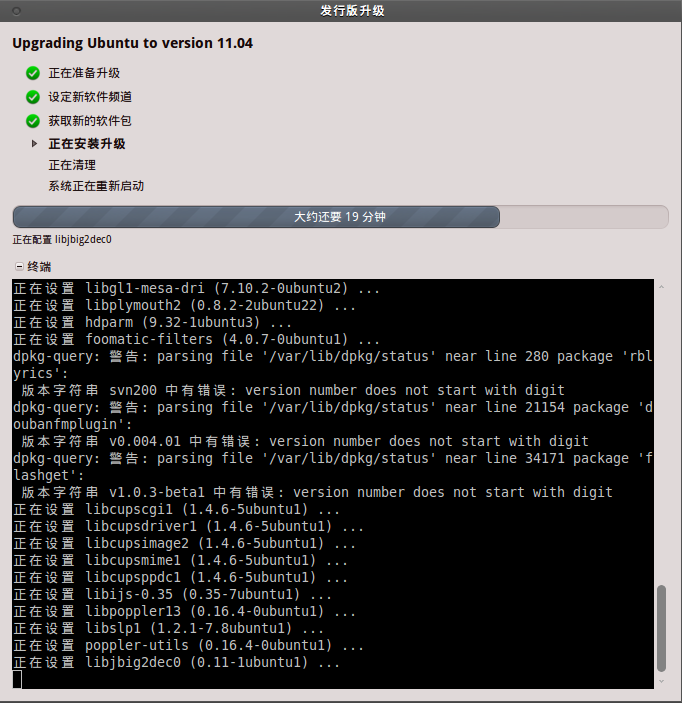Select the 正在安装升级 step label
The height and width of the screenshot is (703, 682).
point(87,144)
